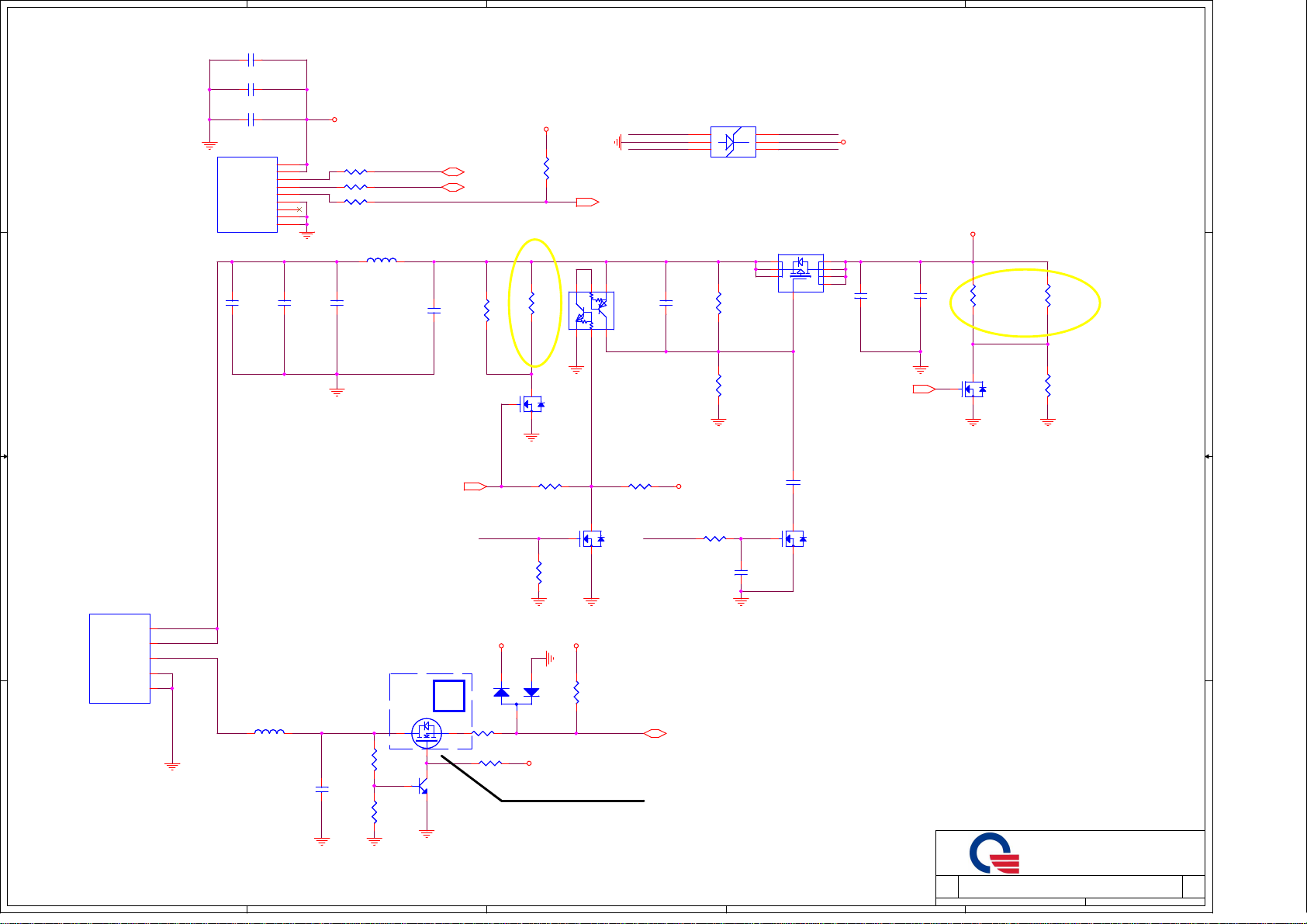
Task: Select the left diode of the clamp pair
Action: [x=501, y=692]
